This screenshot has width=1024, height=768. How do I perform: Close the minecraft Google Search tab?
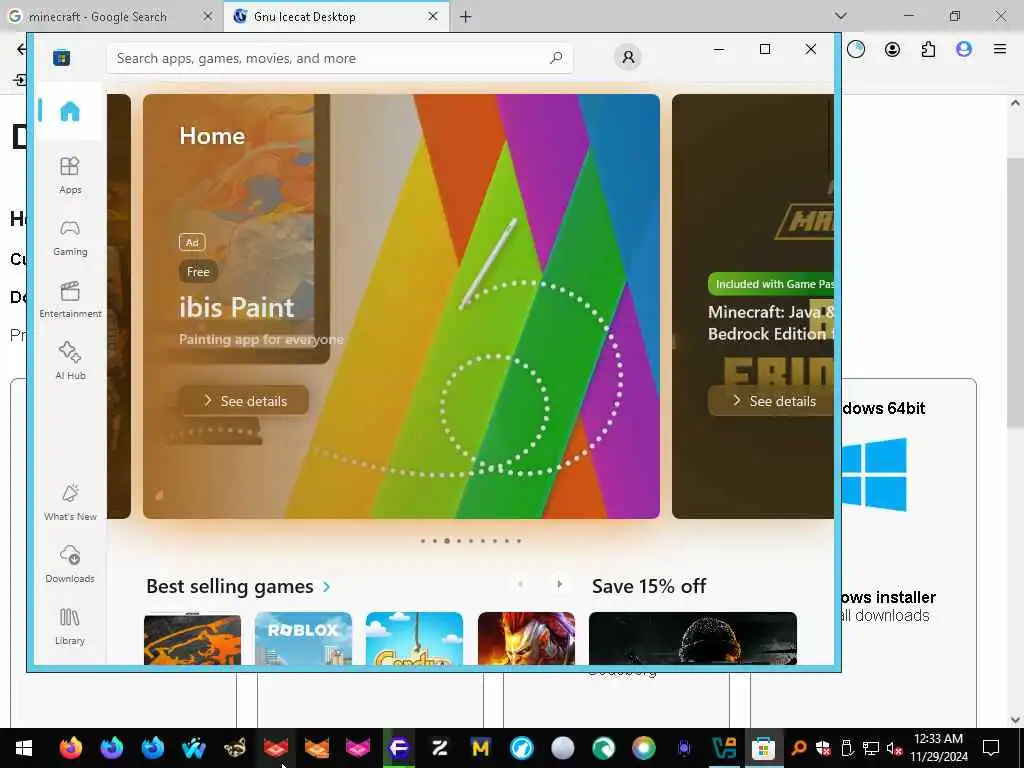pyautogui.click(x=207, y=16)
